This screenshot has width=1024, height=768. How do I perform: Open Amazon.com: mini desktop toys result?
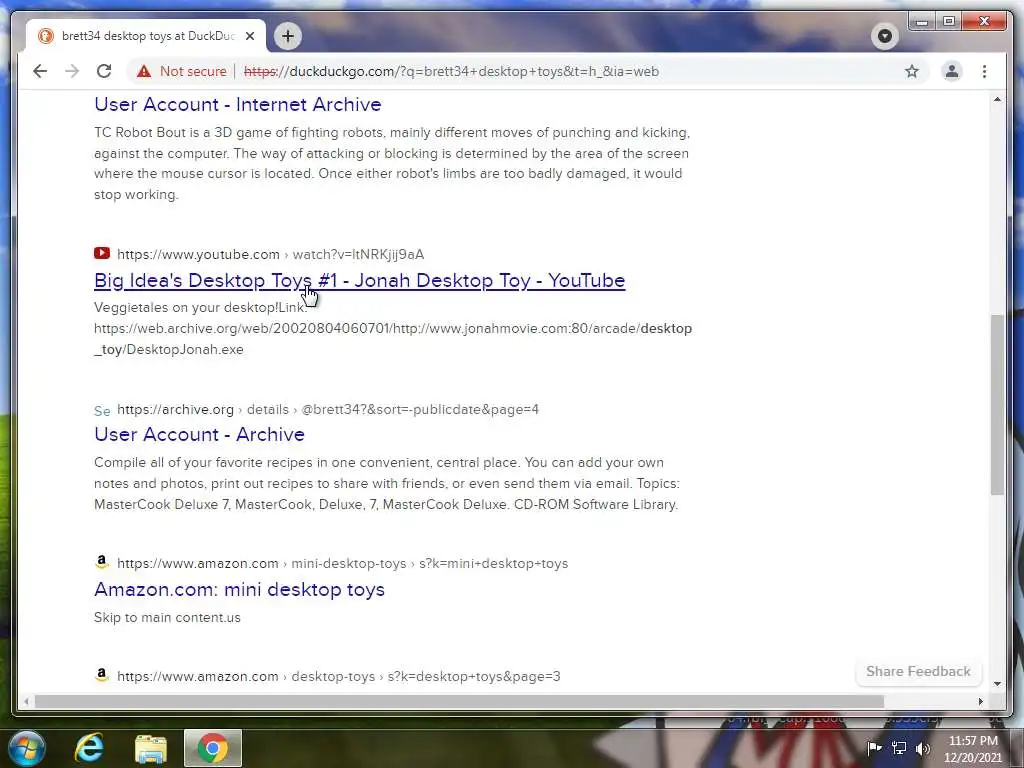click(240, 589)
